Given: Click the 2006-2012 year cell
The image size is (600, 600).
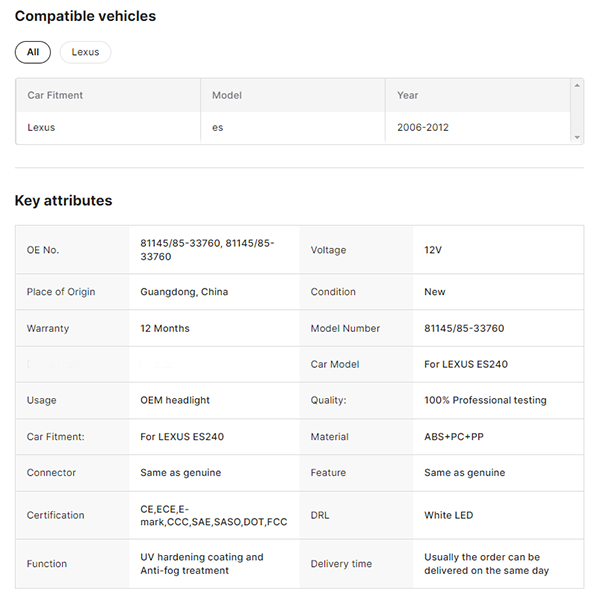Looking at the screenshot, I should [424, 128].
